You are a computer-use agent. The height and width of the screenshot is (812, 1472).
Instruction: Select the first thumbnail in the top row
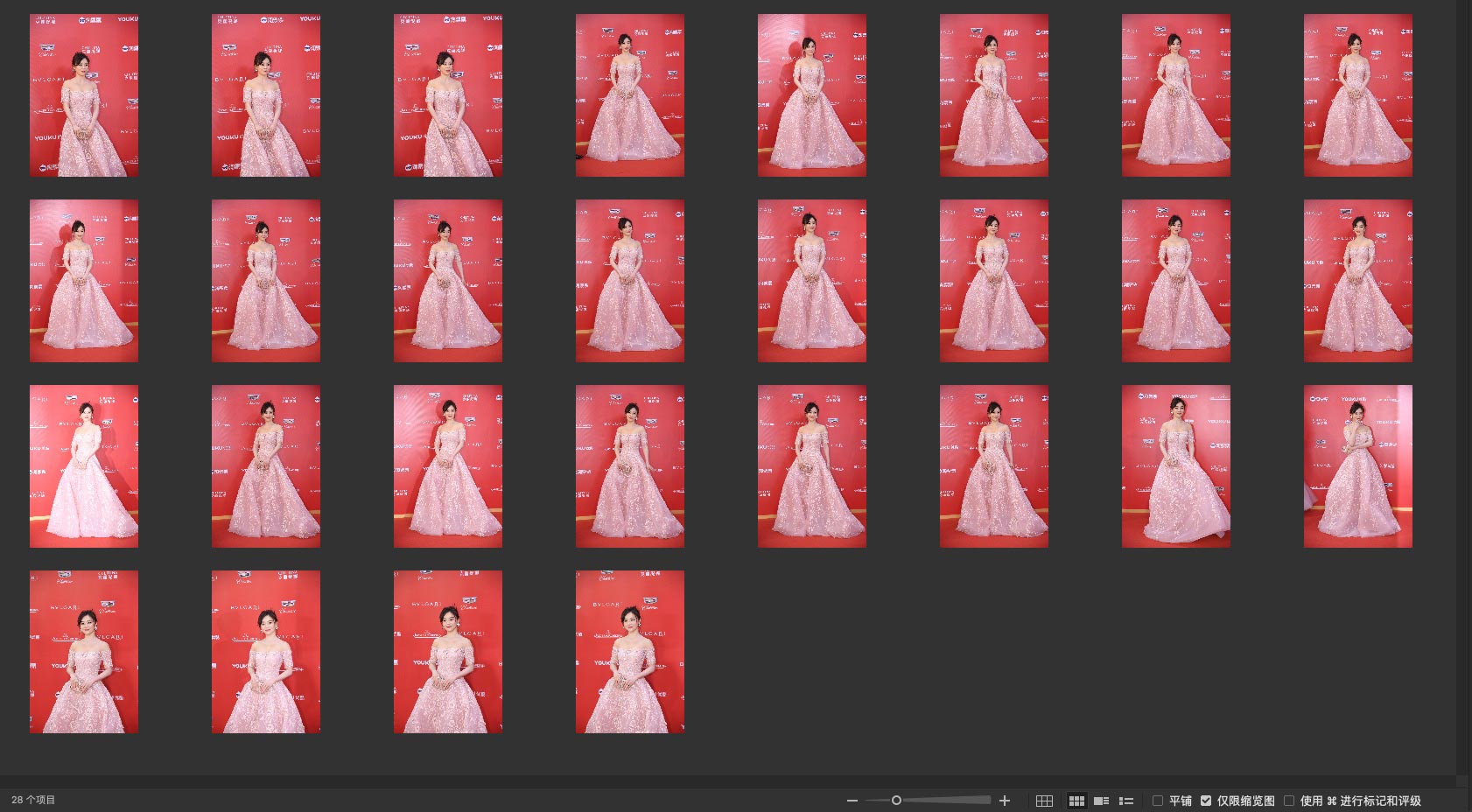pyautogui.click(x=84, y=95)
